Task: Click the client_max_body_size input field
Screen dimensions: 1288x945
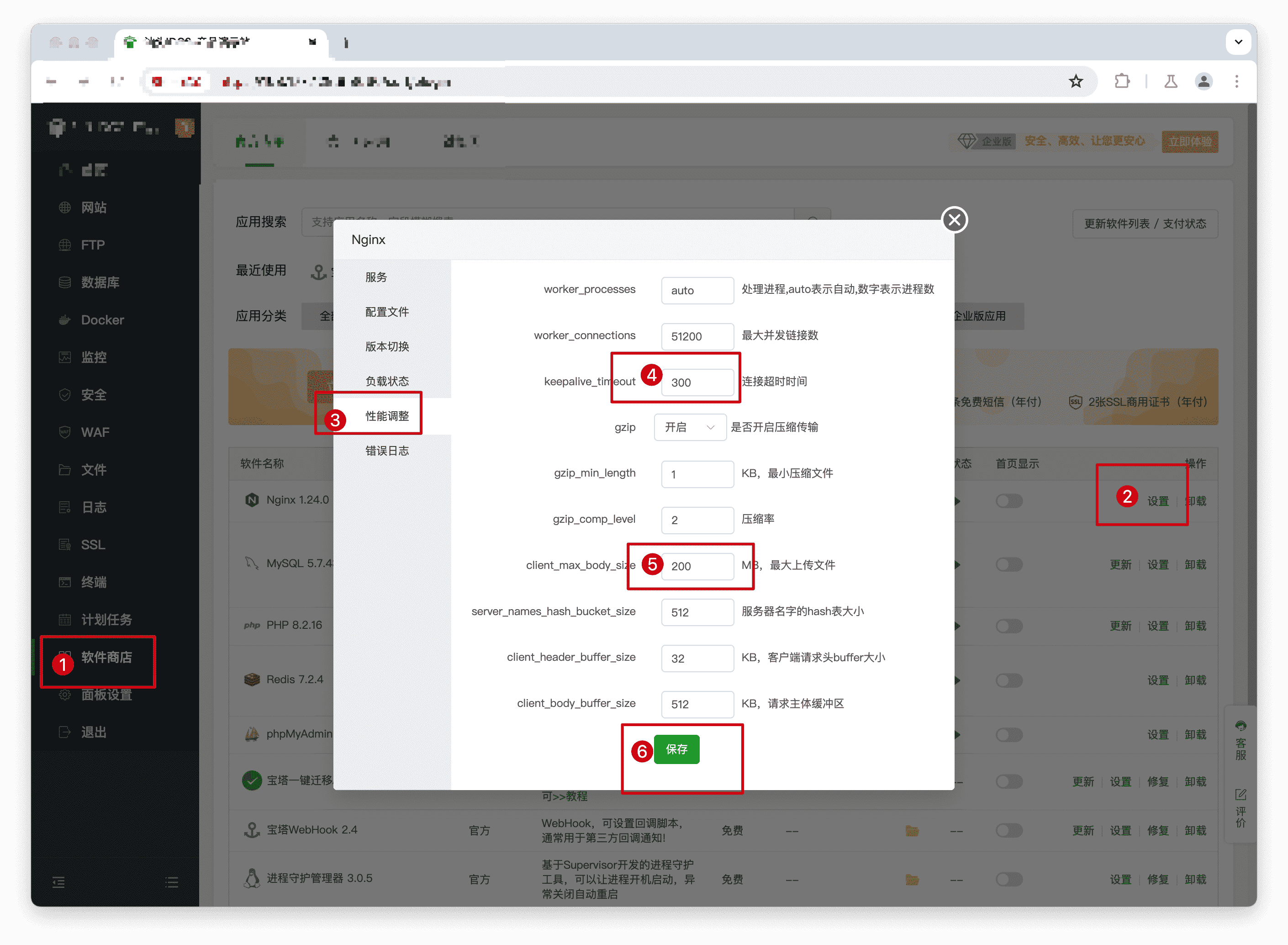Action: (697, 566)
